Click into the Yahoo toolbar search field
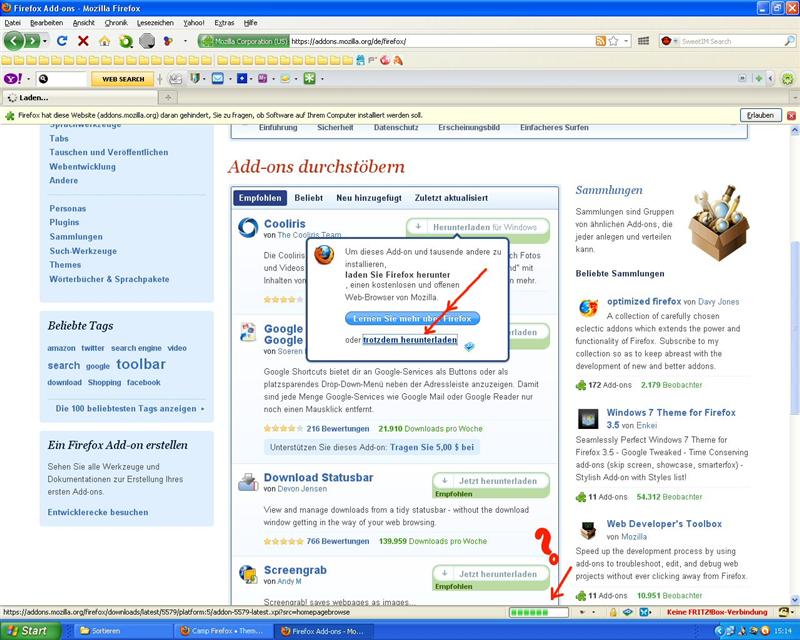Image resolution: width=800 pixels, height=640 pixels. (61, 79)
